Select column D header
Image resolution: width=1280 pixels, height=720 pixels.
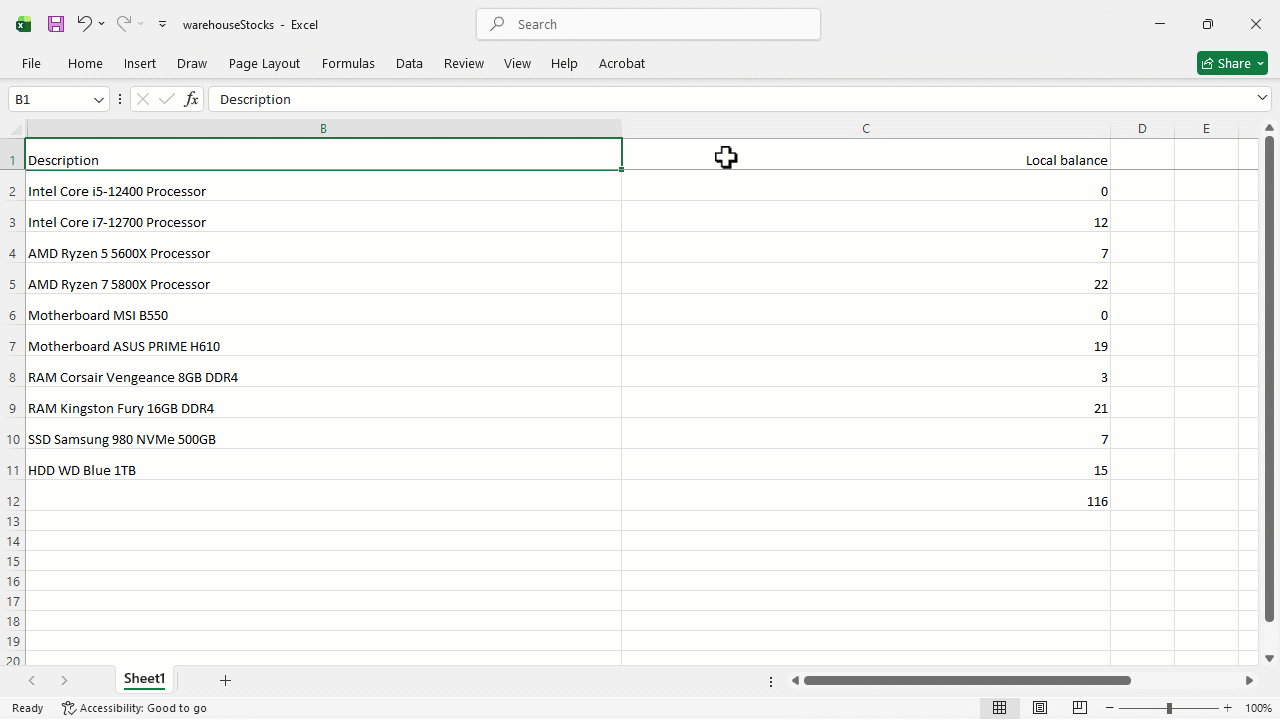point(1142,129)
